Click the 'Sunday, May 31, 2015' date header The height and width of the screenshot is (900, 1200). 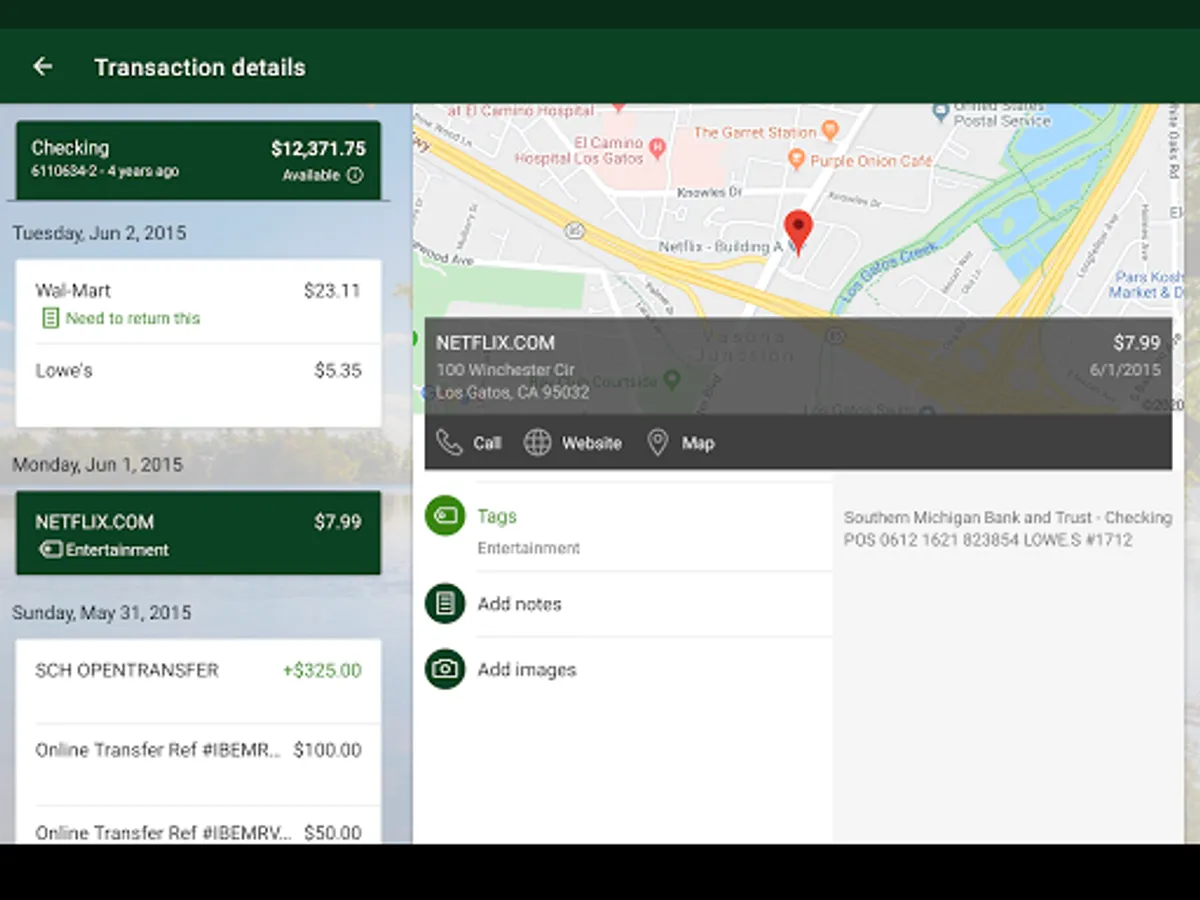point(101,612)
